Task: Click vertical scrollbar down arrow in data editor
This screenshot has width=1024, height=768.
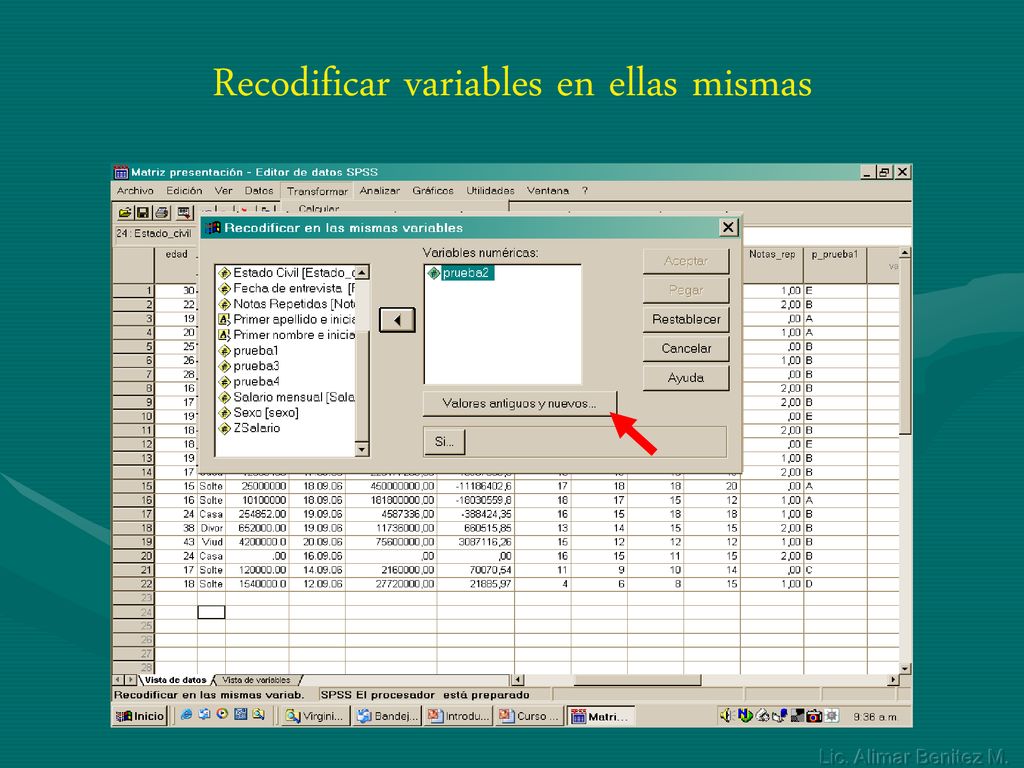Action: pyautogui.click(x=904, y=668)
